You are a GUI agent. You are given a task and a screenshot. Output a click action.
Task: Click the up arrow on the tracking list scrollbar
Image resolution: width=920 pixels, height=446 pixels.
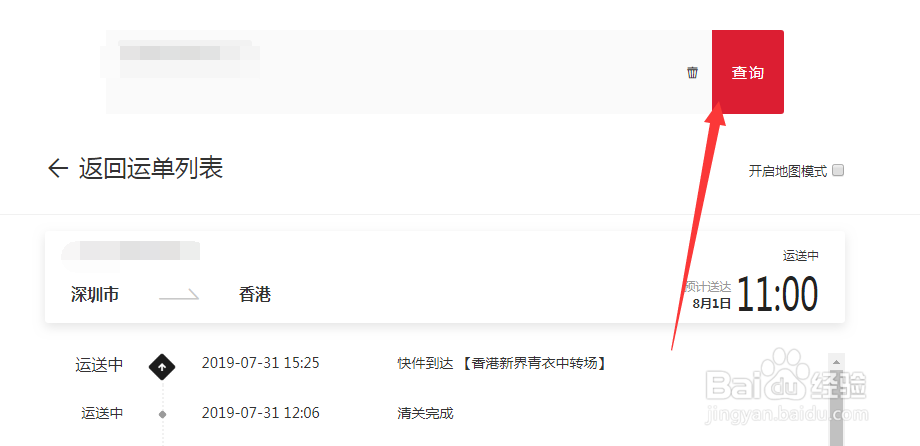837,360
